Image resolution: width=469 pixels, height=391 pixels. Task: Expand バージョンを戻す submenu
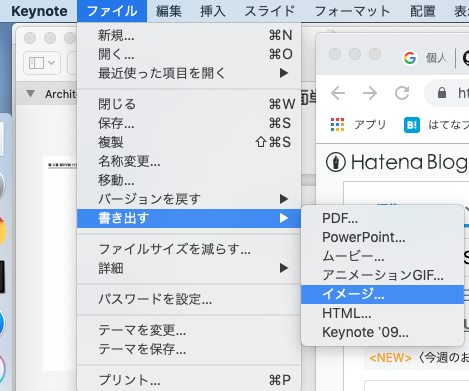click(189, 199)
